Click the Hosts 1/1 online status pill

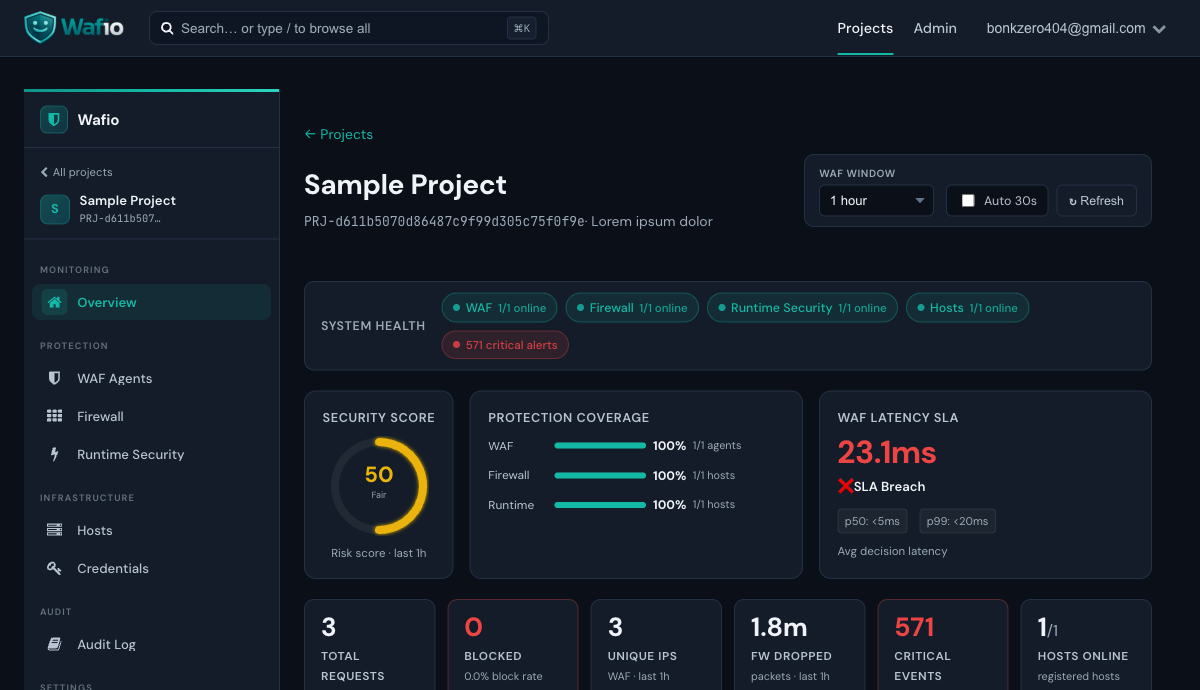967,308
